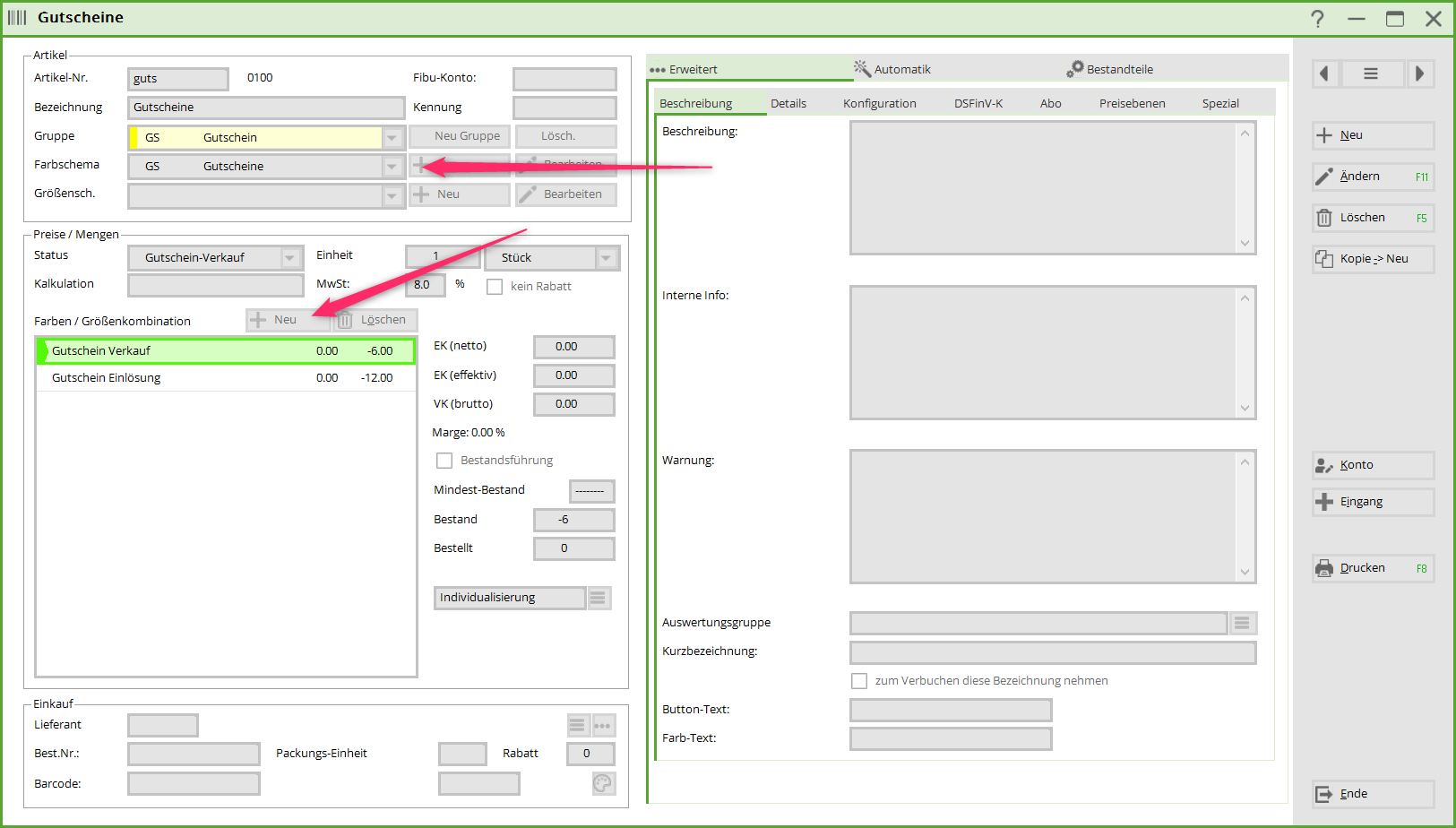
Task: Check zum Verbuchen diese Bezeichnung nehmen
Action: pyautogui.click(x=859, y=681)
